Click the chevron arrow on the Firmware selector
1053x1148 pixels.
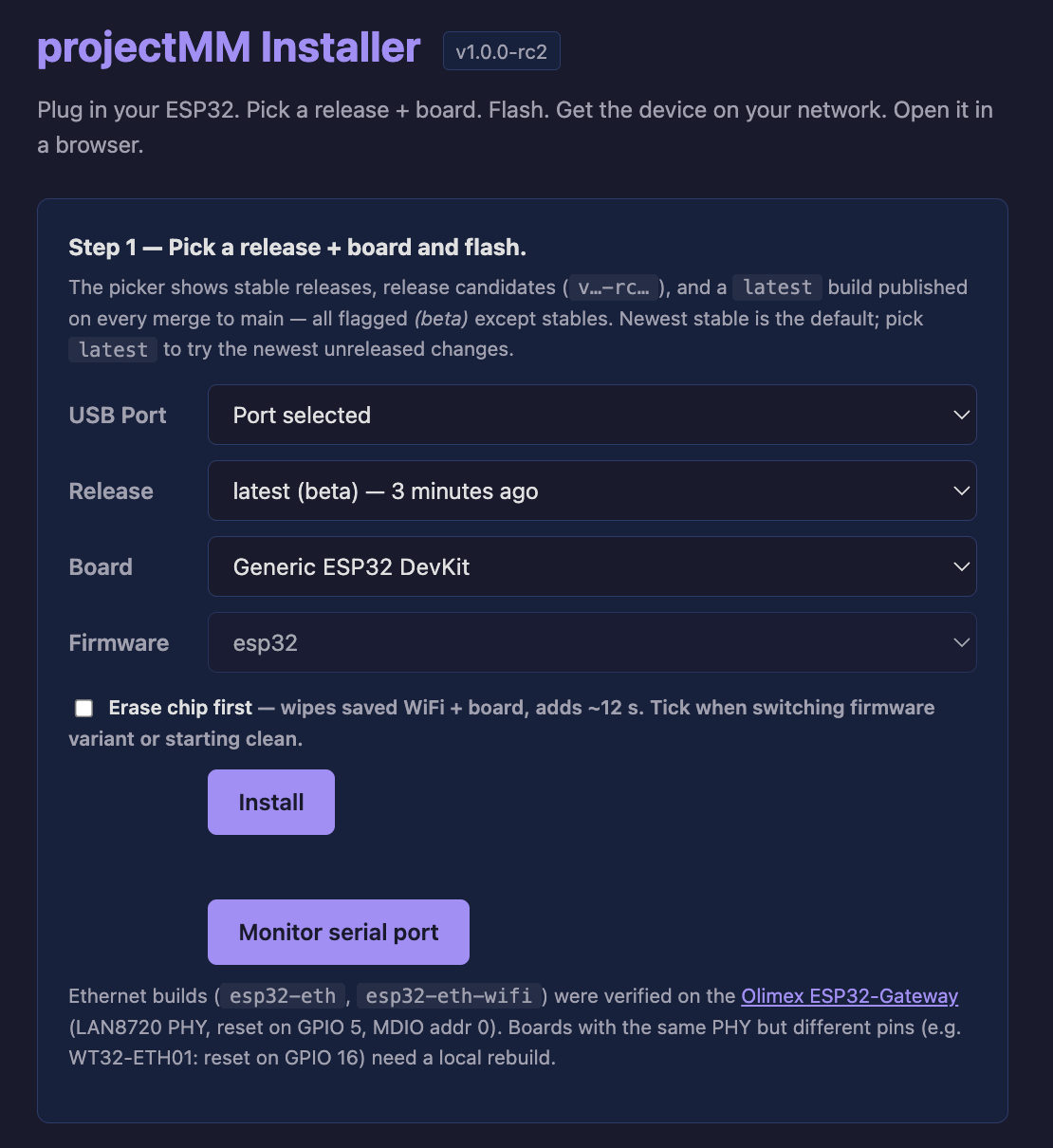pyautogui.click(x=961, y=642)
